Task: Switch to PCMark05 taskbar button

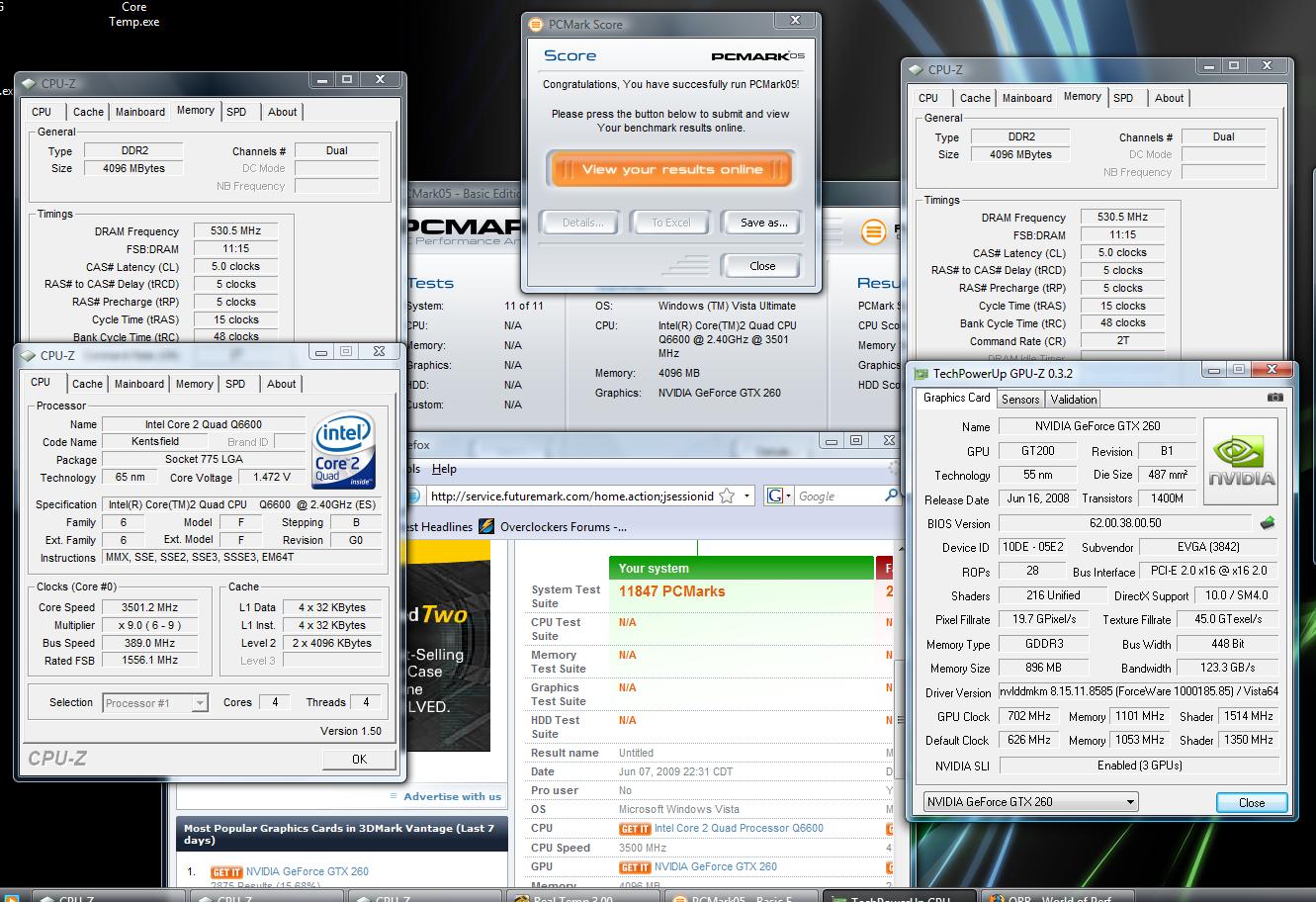Action: click(x=742, y=896)
